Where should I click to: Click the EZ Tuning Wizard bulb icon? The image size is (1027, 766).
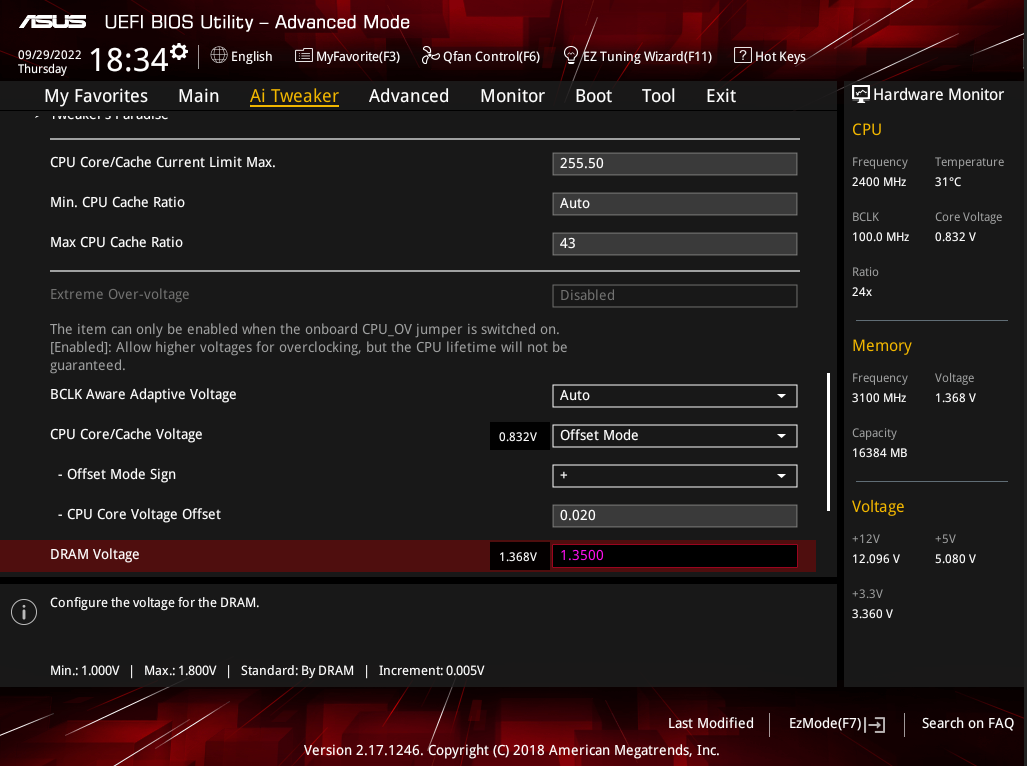(x=570, y=55)
